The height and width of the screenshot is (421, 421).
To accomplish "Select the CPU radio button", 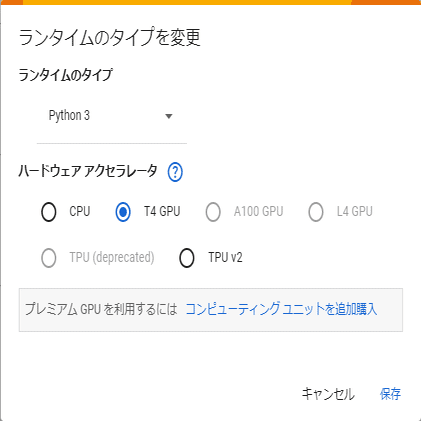I will click(x=49, y=212).
